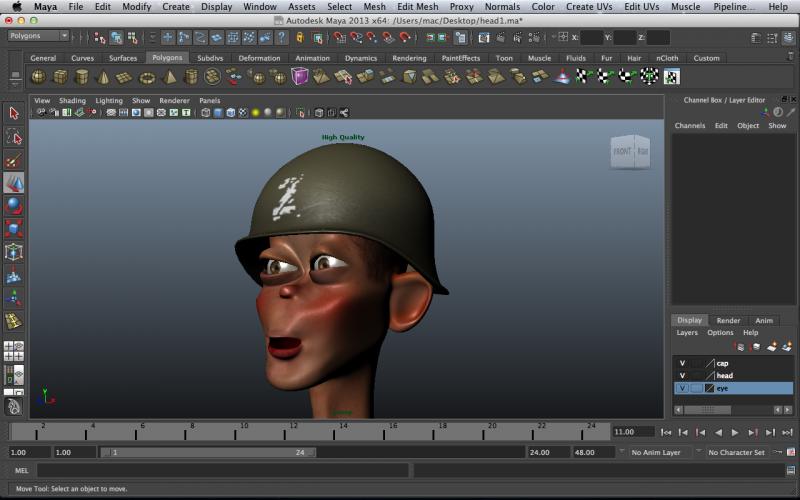
Task: Open the viewport Shading menu
Action: coord(72,101)
